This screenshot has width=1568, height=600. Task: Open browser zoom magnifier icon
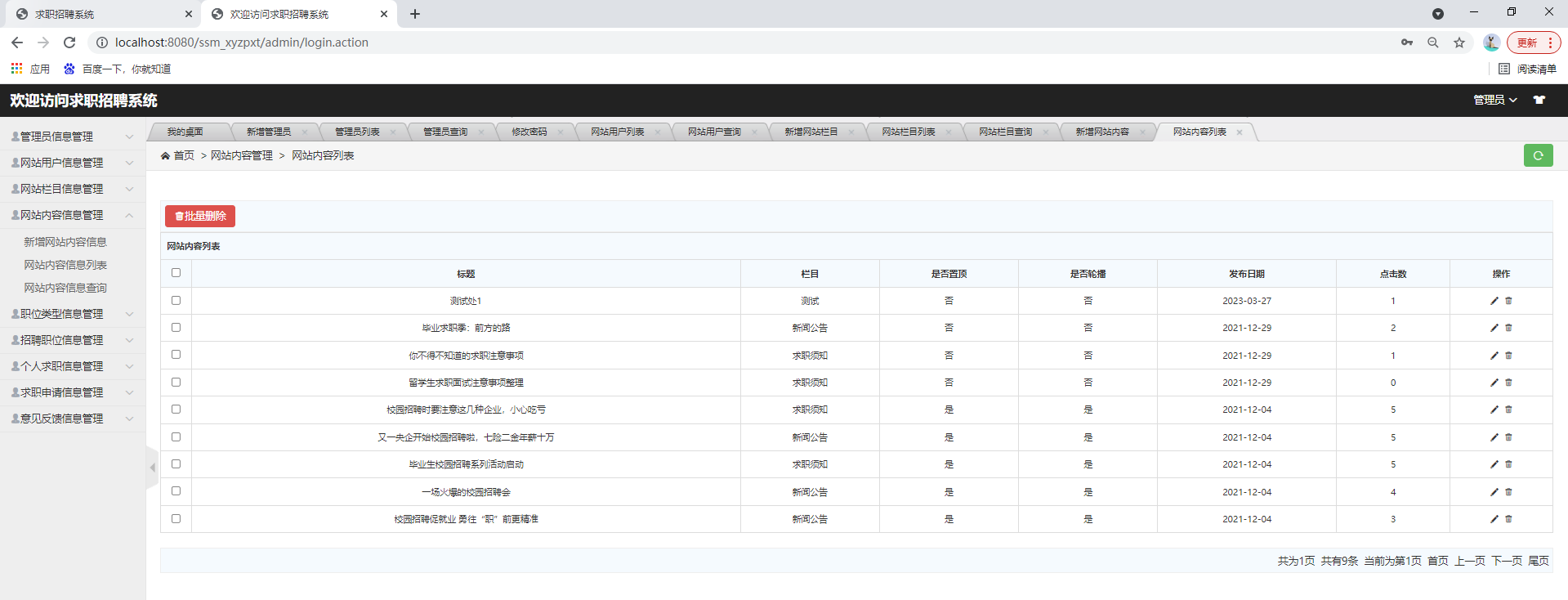[1432, 43]
